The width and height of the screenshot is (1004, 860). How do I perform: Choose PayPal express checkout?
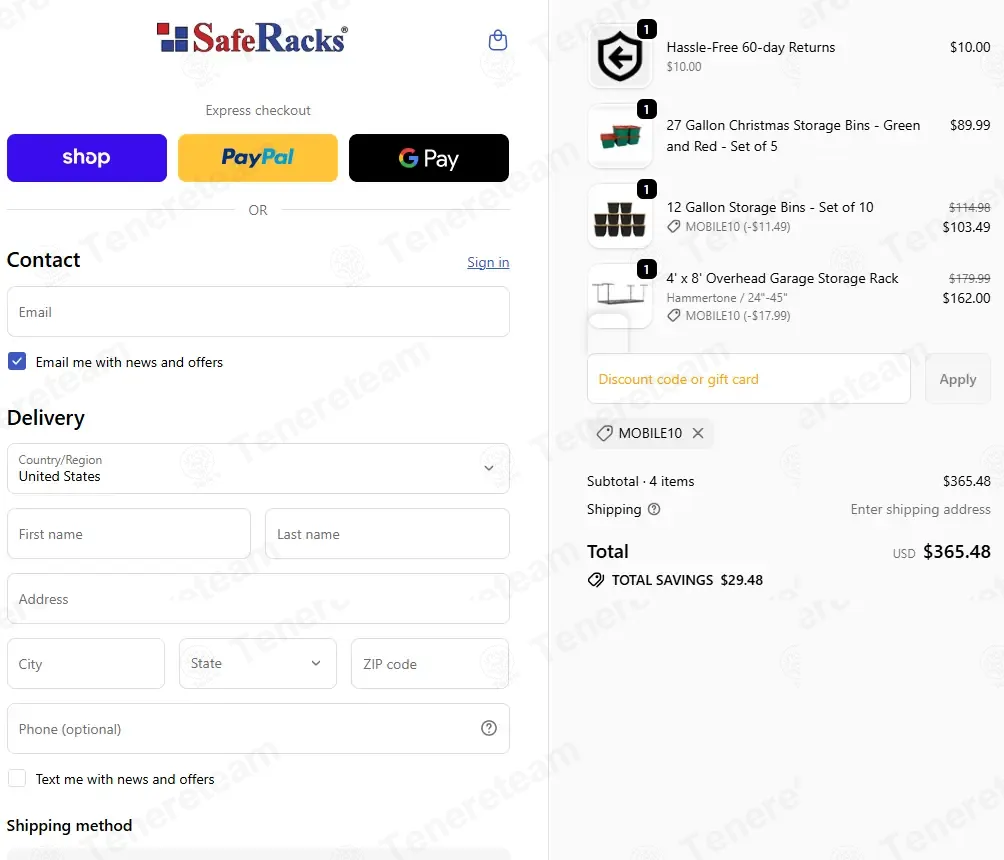(x=257, y=158)
